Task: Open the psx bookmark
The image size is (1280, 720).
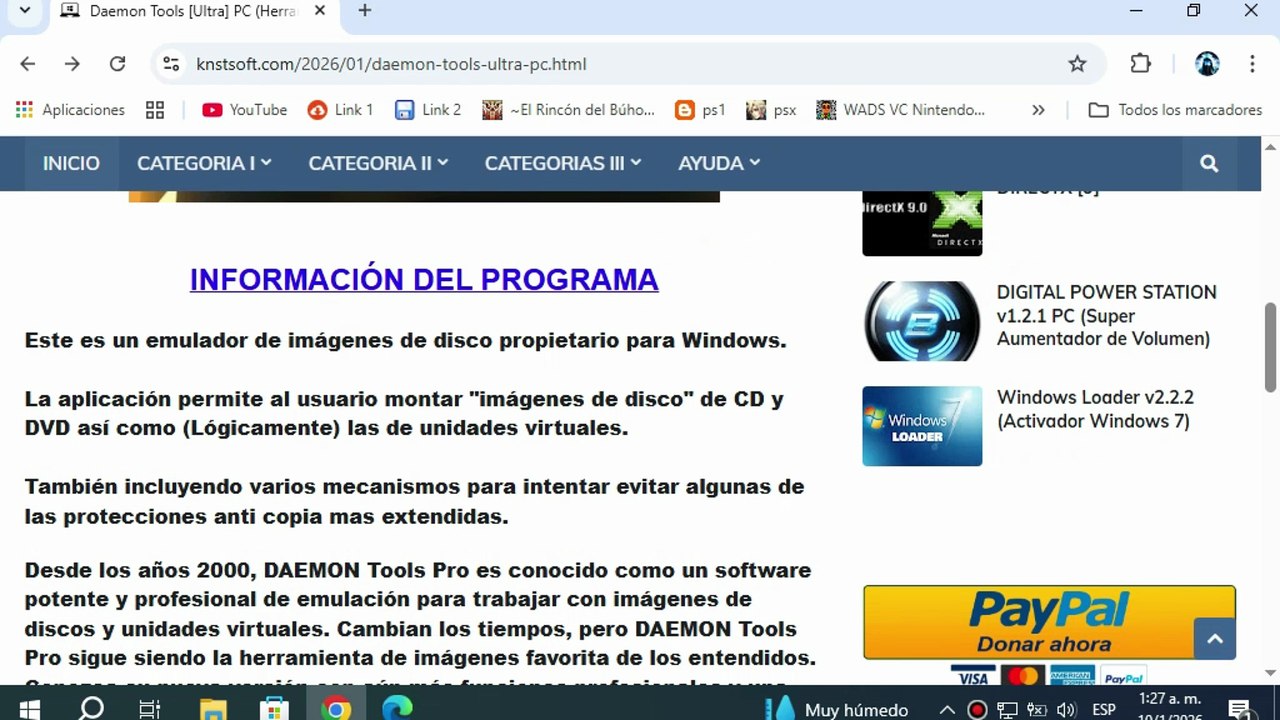Action: [771, 110]
